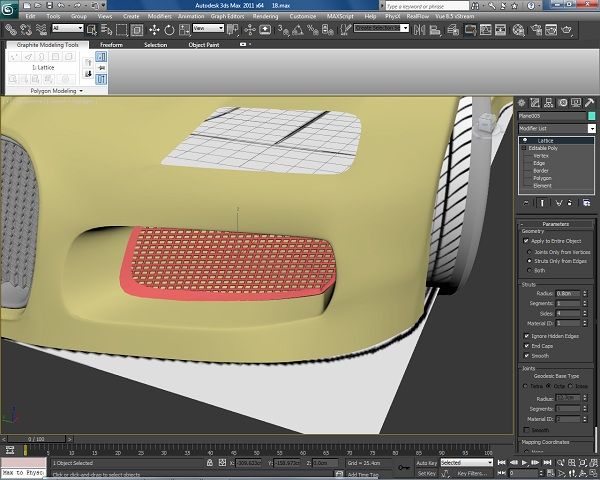Click the object color swatch beside Plane005
600x480 pixels.
[591, 116]
